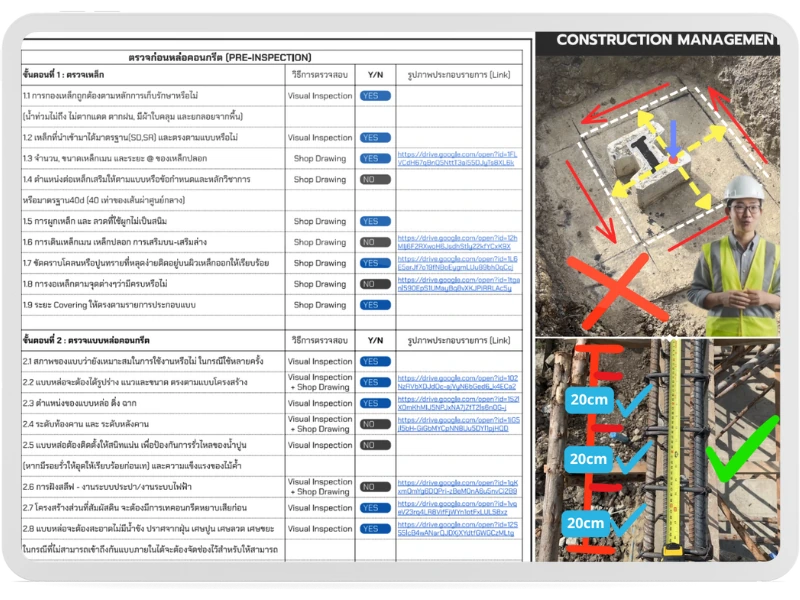Click row 2.6 'การฝังสลีฟ' description text
Image resolution: width=800 pixels, height=600 pixels.
(107, 487)
